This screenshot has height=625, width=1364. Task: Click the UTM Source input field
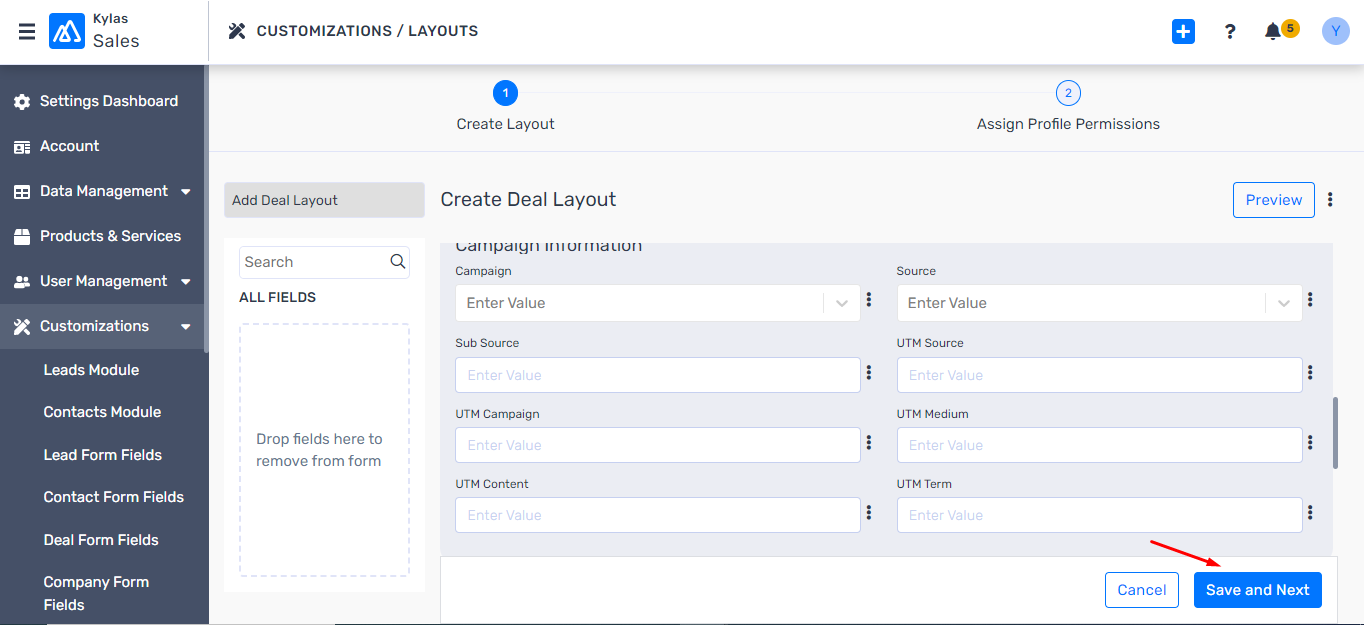[1100, 375]
